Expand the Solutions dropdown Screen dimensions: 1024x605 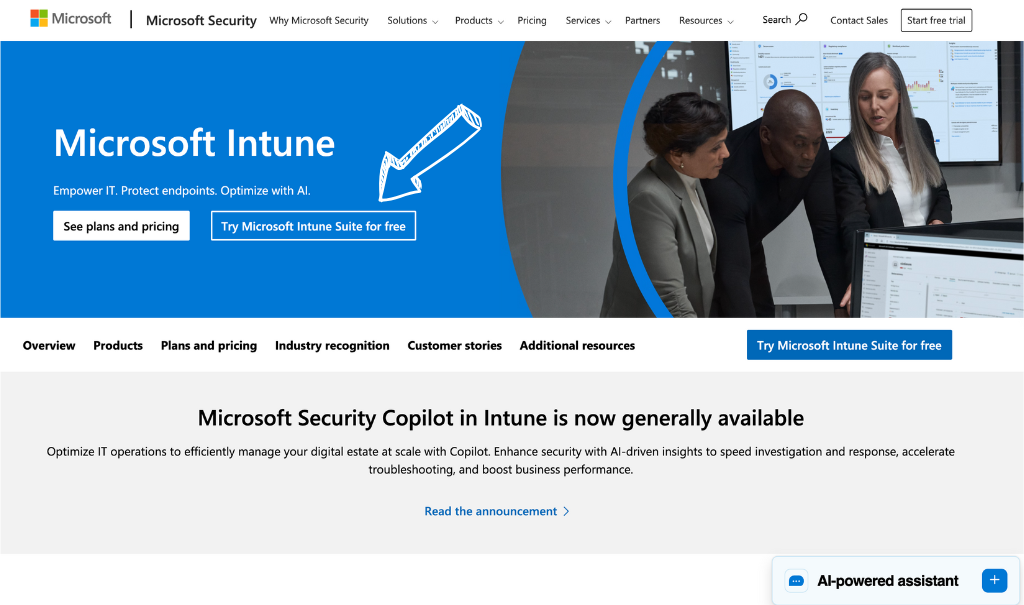pos(412,20)
